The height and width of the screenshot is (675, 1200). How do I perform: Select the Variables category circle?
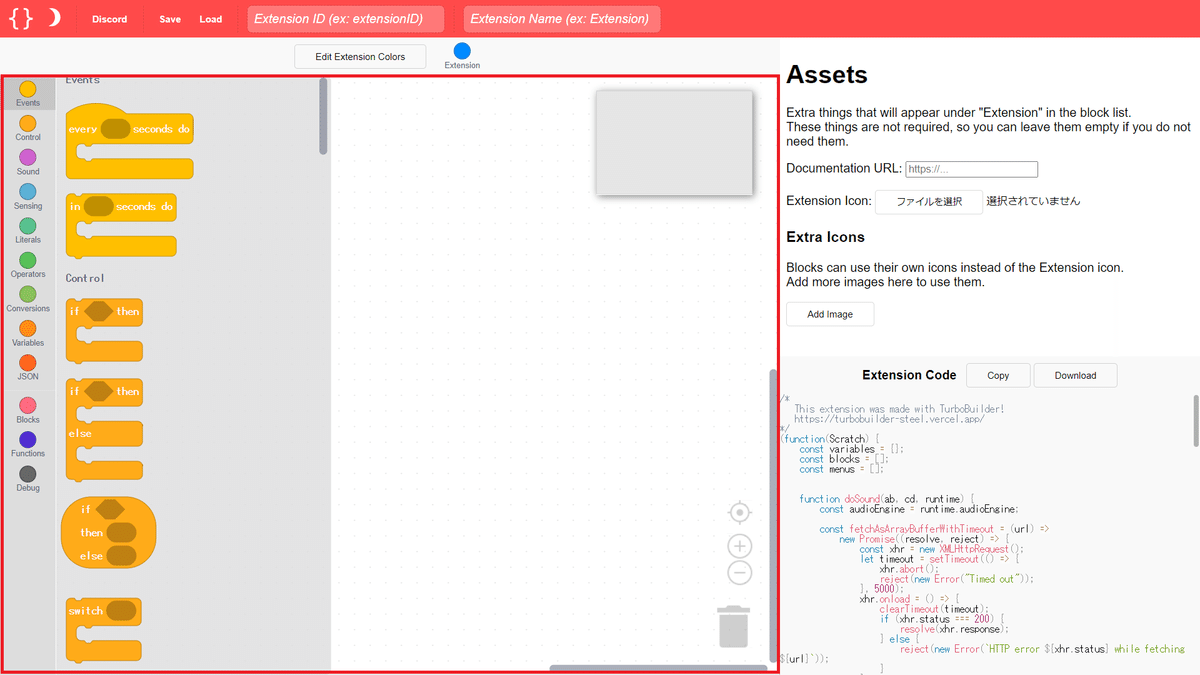(x=28, y=328)
